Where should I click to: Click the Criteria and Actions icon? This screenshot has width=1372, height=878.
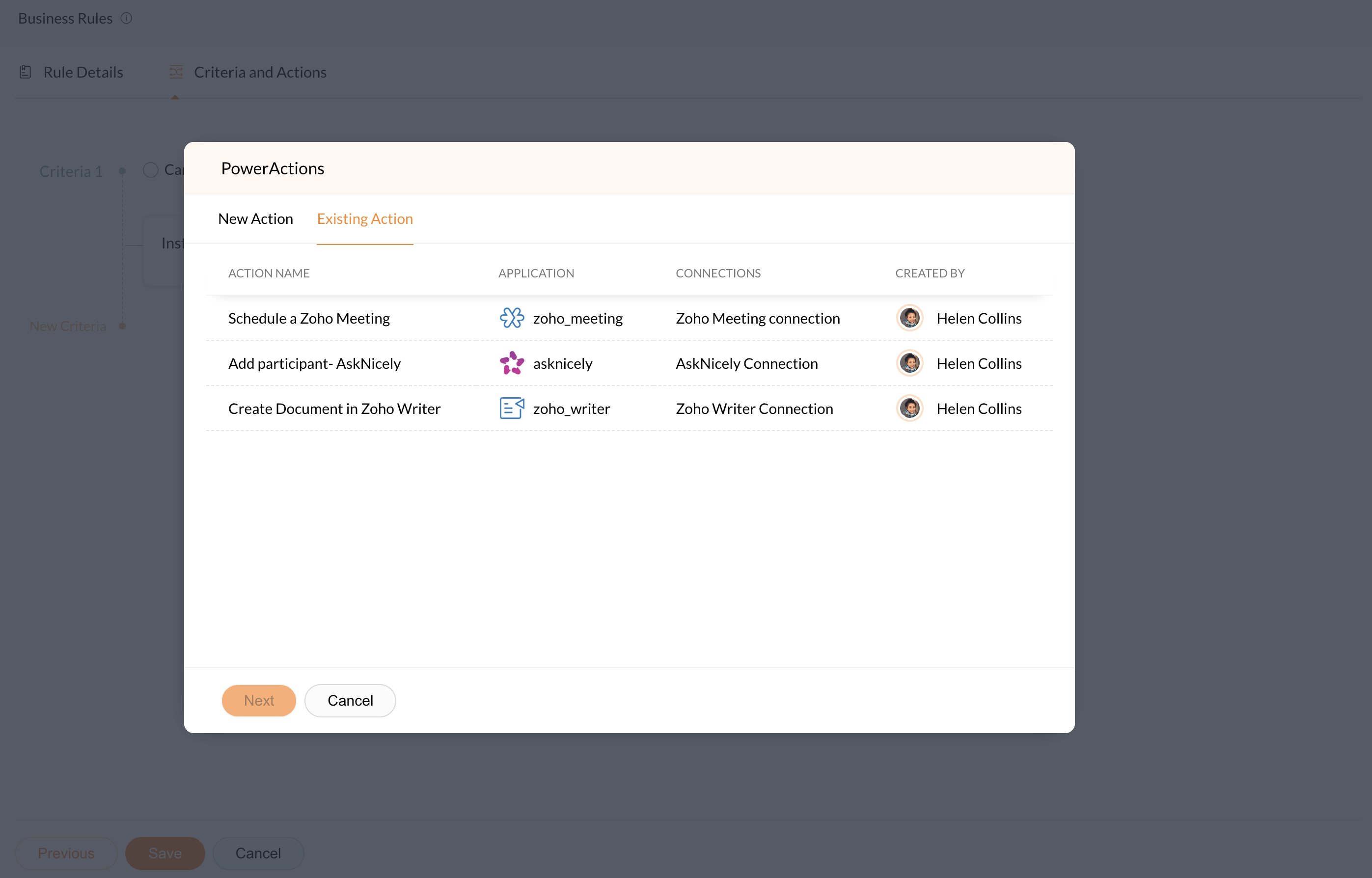[176, 72]
